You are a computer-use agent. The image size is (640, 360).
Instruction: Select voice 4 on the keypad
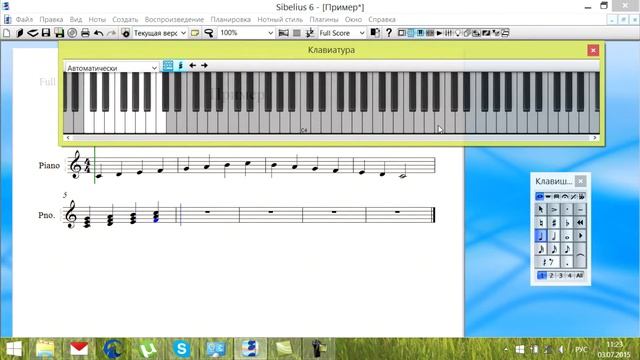tap(570, 276)
